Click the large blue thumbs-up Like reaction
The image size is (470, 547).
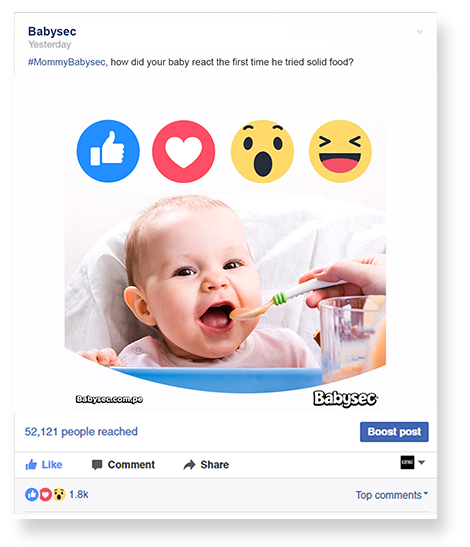pyautogui.click(x=108, y=151)
